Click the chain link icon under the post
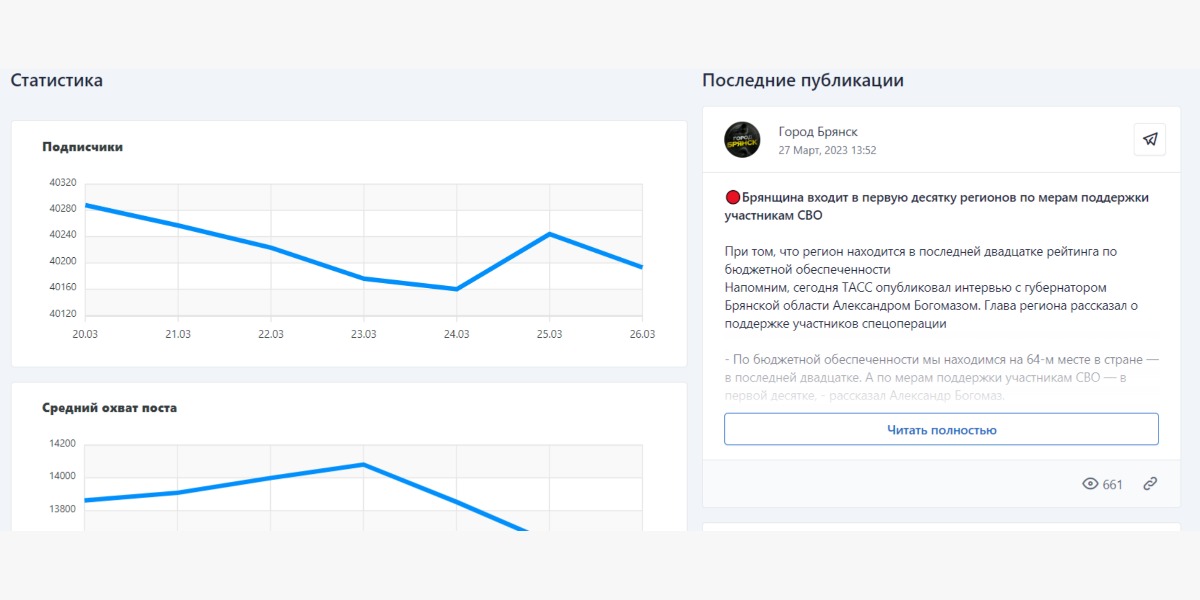1200x600 pixels. coord(1150,484)
